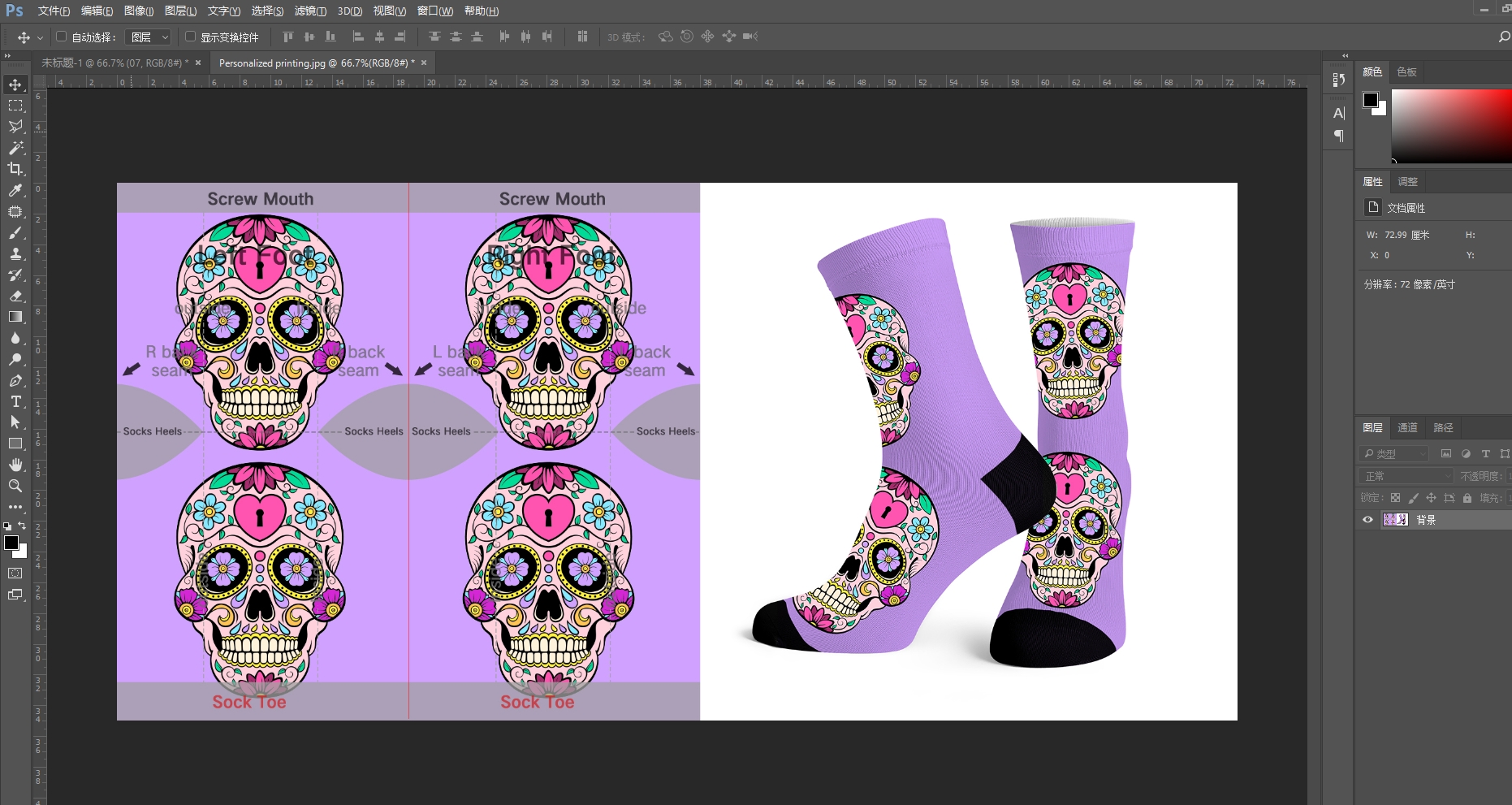Select the Move tool in the toolbox
1512x805 pixels.
click(x=15, y=84)
